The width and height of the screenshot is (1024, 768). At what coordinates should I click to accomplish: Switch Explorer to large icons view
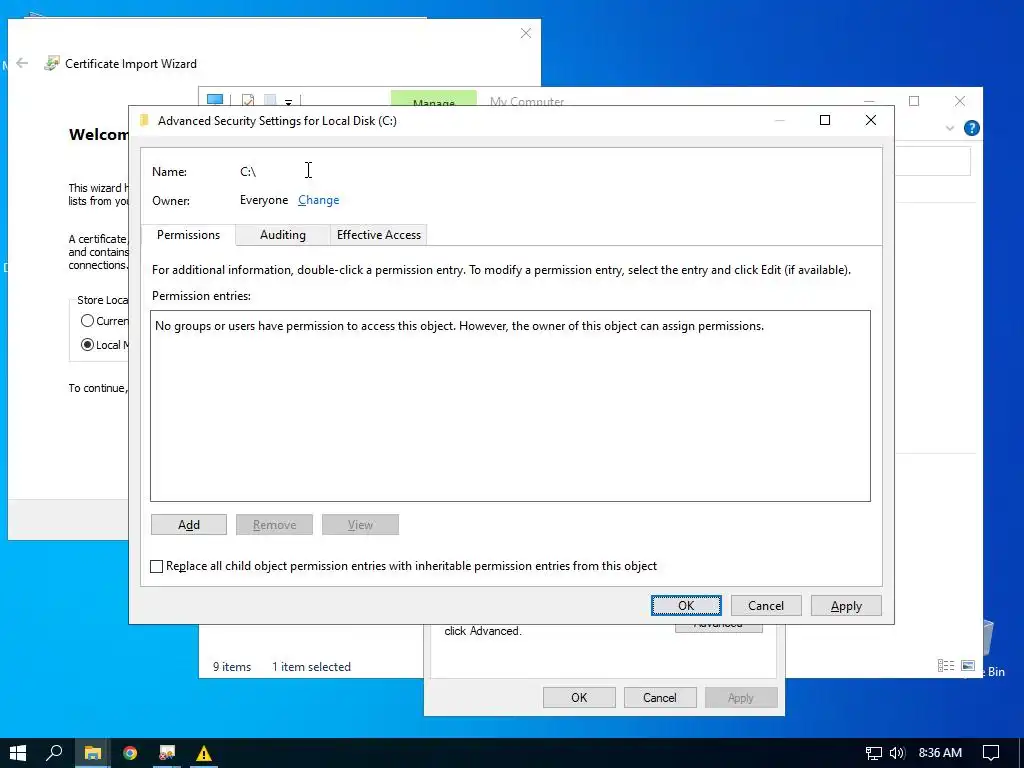(x=968, y=665)
